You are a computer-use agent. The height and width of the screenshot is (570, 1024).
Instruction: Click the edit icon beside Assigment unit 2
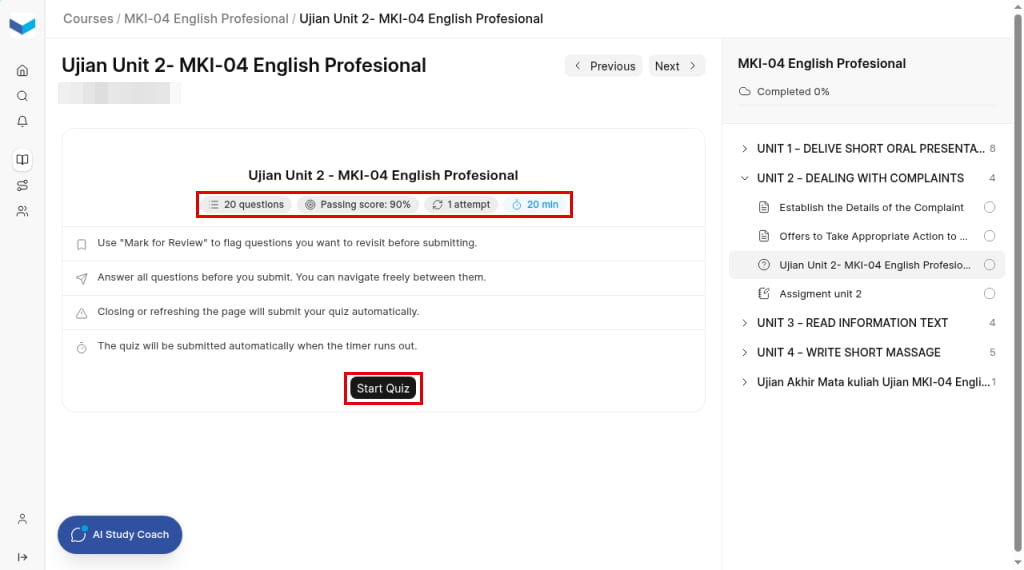763,293
